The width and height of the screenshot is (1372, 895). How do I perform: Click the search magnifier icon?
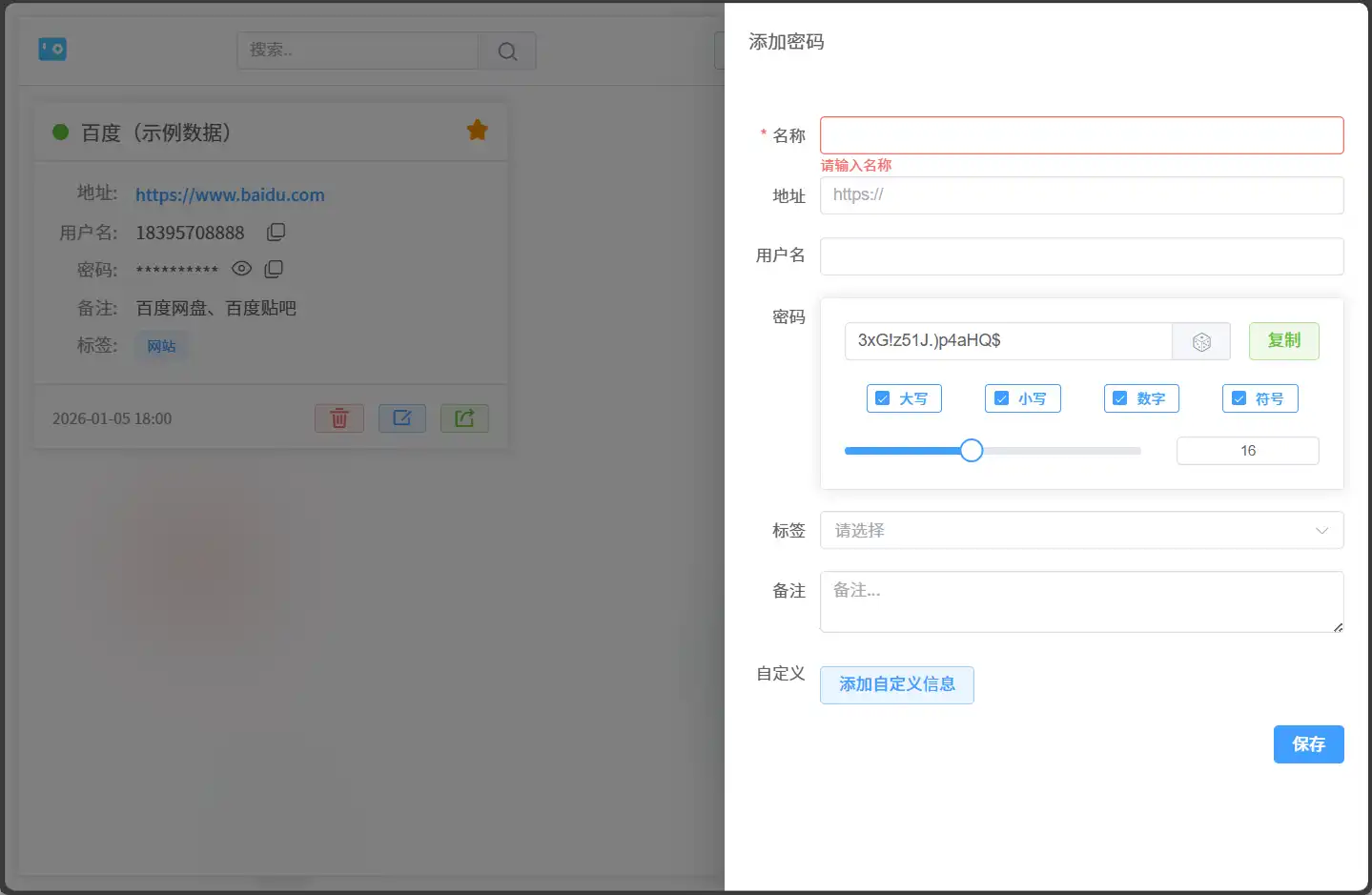(506, 51)
